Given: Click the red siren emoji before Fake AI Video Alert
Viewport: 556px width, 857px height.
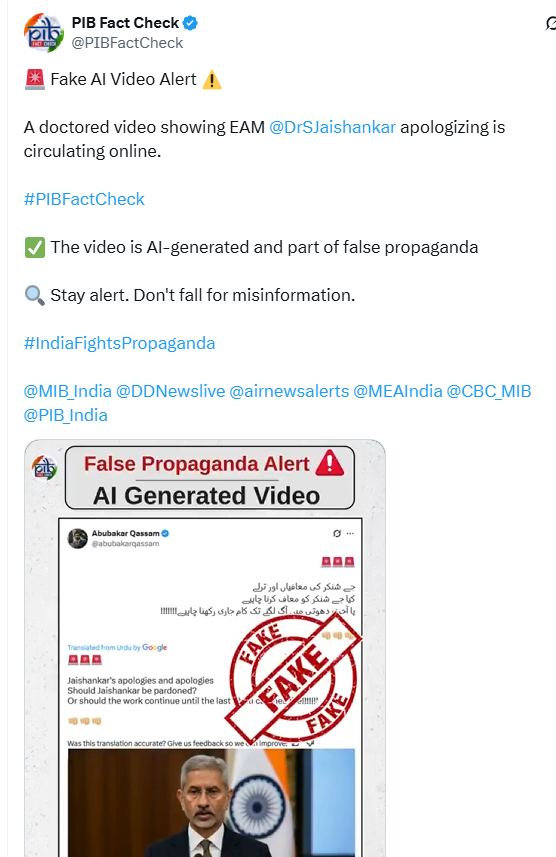Looking at the screenshot, I should pos(34,80).
